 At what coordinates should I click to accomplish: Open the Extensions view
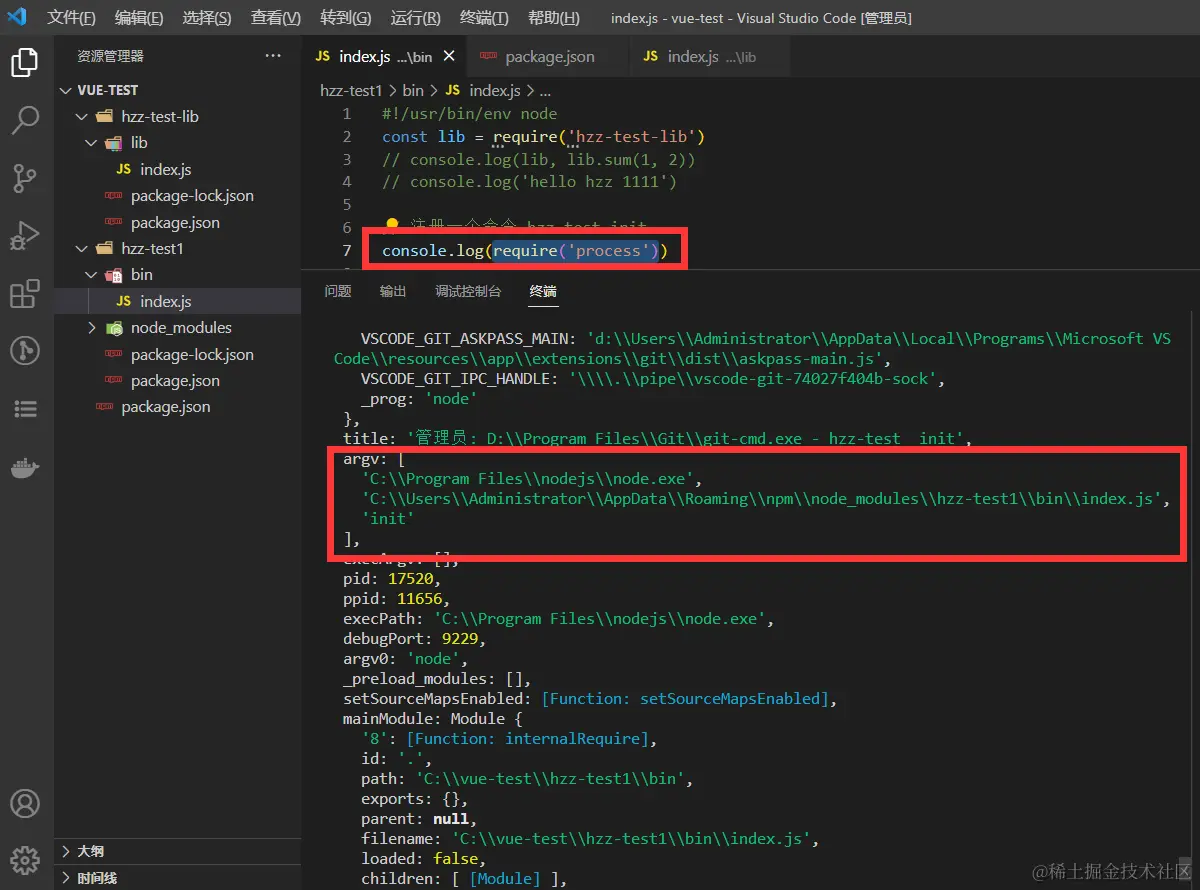[24, 294]
